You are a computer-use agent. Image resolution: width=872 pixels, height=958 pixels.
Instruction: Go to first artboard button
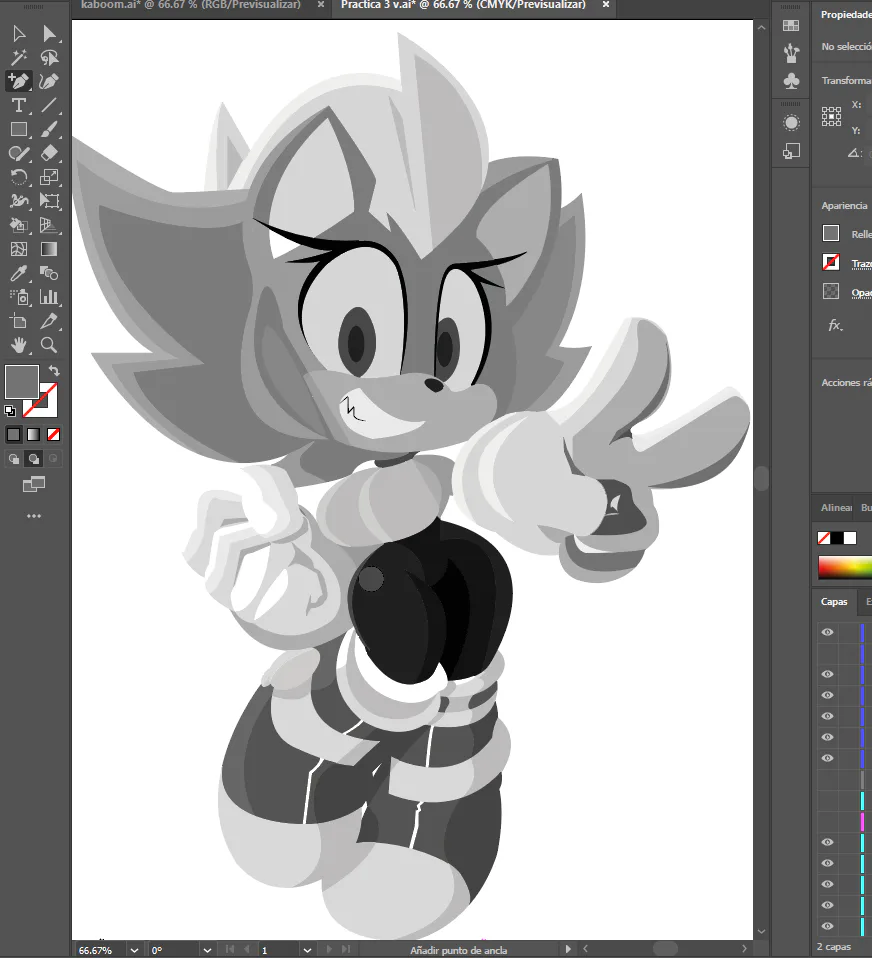pos(230,949)
